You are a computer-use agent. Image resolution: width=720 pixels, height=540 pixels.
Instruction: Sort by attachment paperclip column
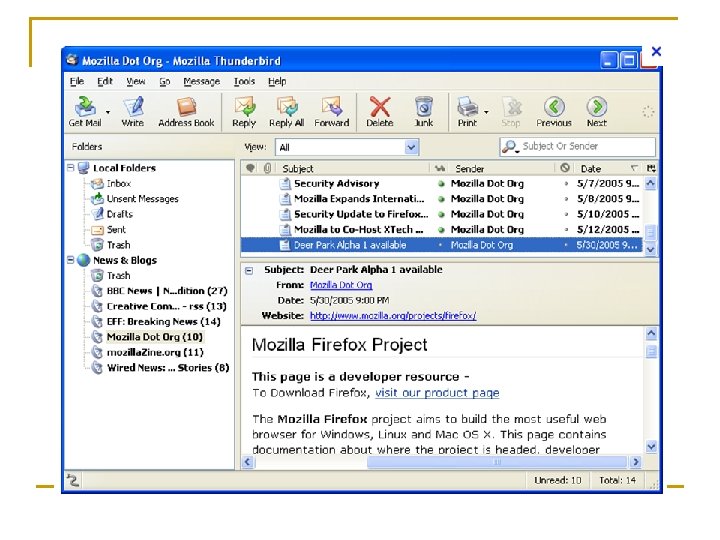(268, 168)
